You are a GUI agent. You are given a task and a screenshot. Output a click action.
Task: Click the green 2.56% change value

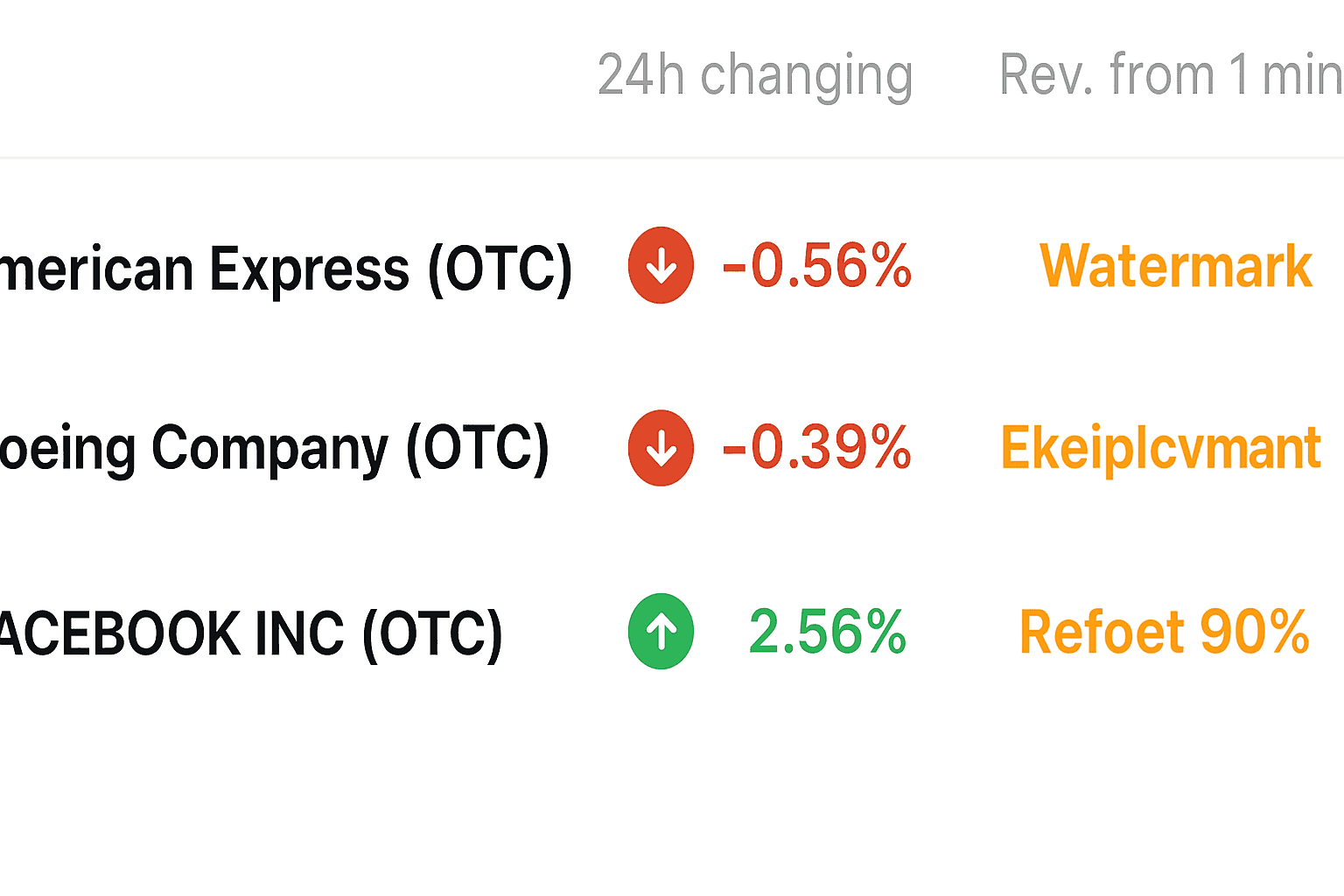click(827, 632)
